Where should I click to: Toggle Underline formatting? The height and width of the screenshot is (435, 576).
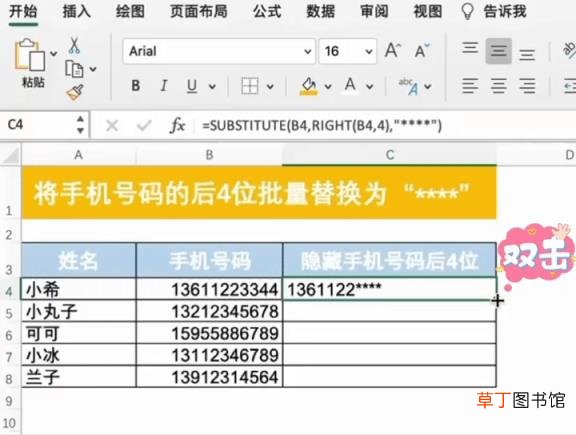point(192,86)
